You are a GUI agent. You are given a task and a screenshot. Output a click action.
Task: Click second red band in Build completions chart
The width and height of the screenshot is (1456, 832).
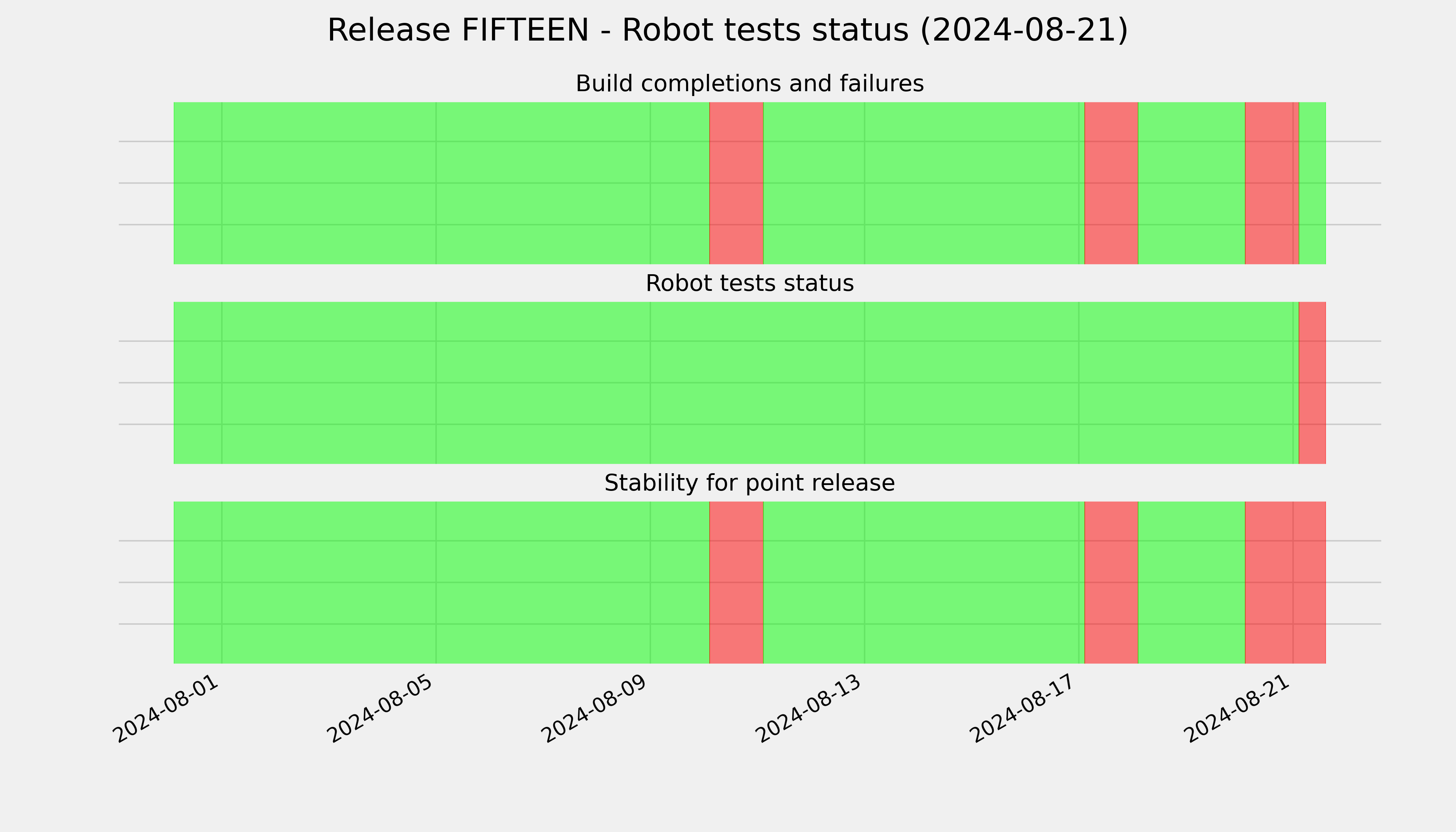(x=1111, y=183)
